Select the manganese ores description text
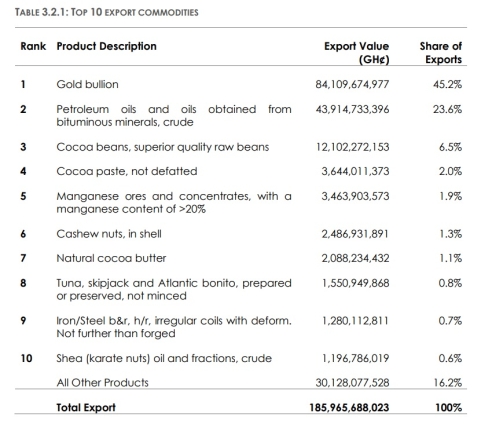481x435 pixels. pyautogui.click(x=174, y=203)
